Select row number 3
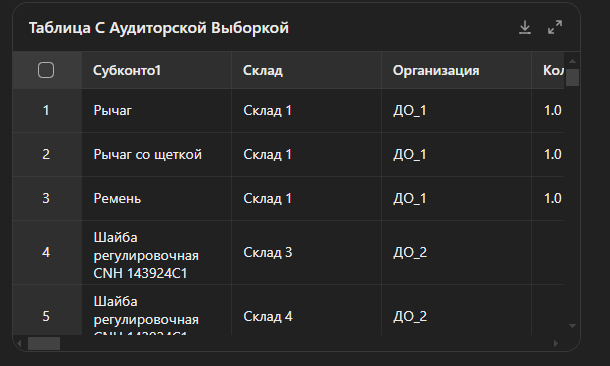Image resolution: width=610 pixels, height=366 pixels. [x=46, y=198]
